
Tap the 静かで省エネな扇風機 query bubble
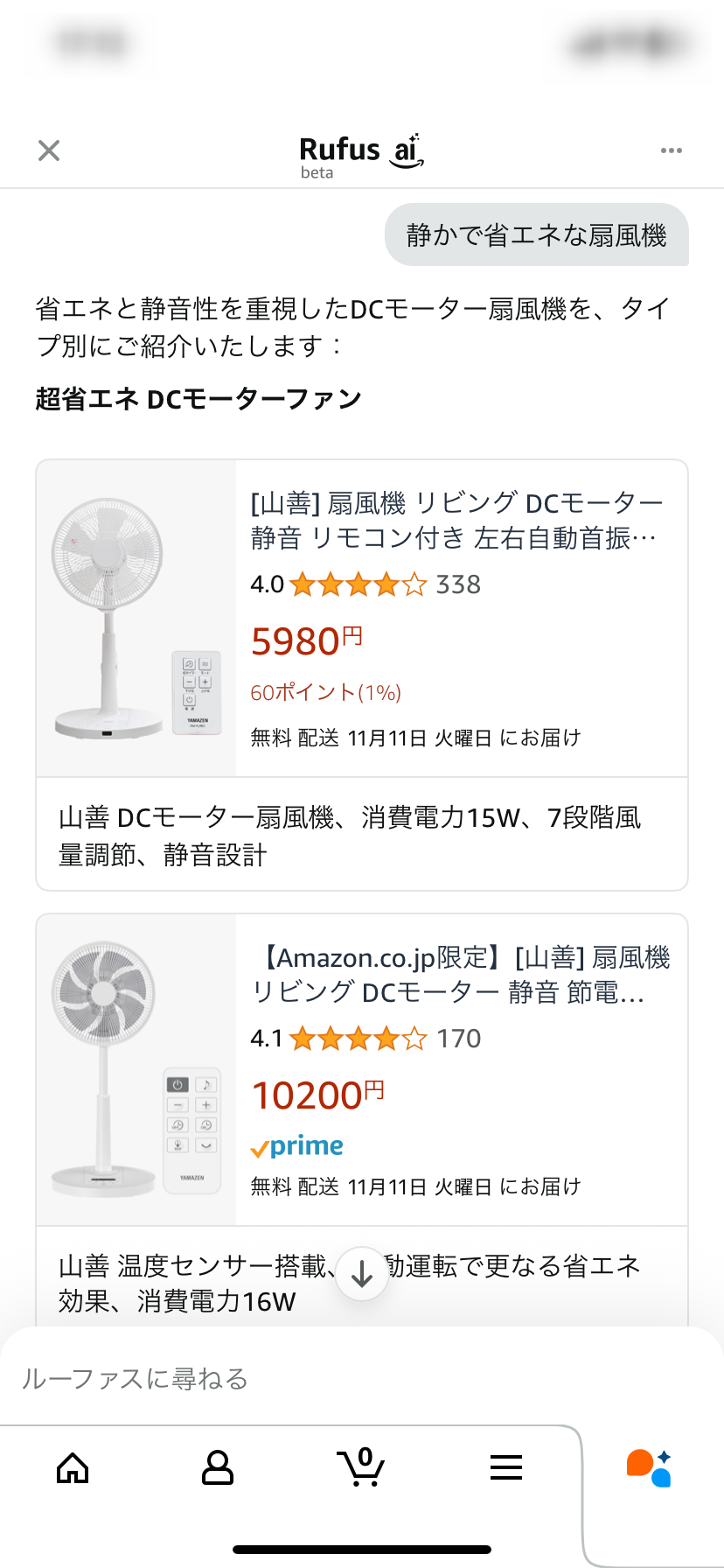click(x=536, y=234)
